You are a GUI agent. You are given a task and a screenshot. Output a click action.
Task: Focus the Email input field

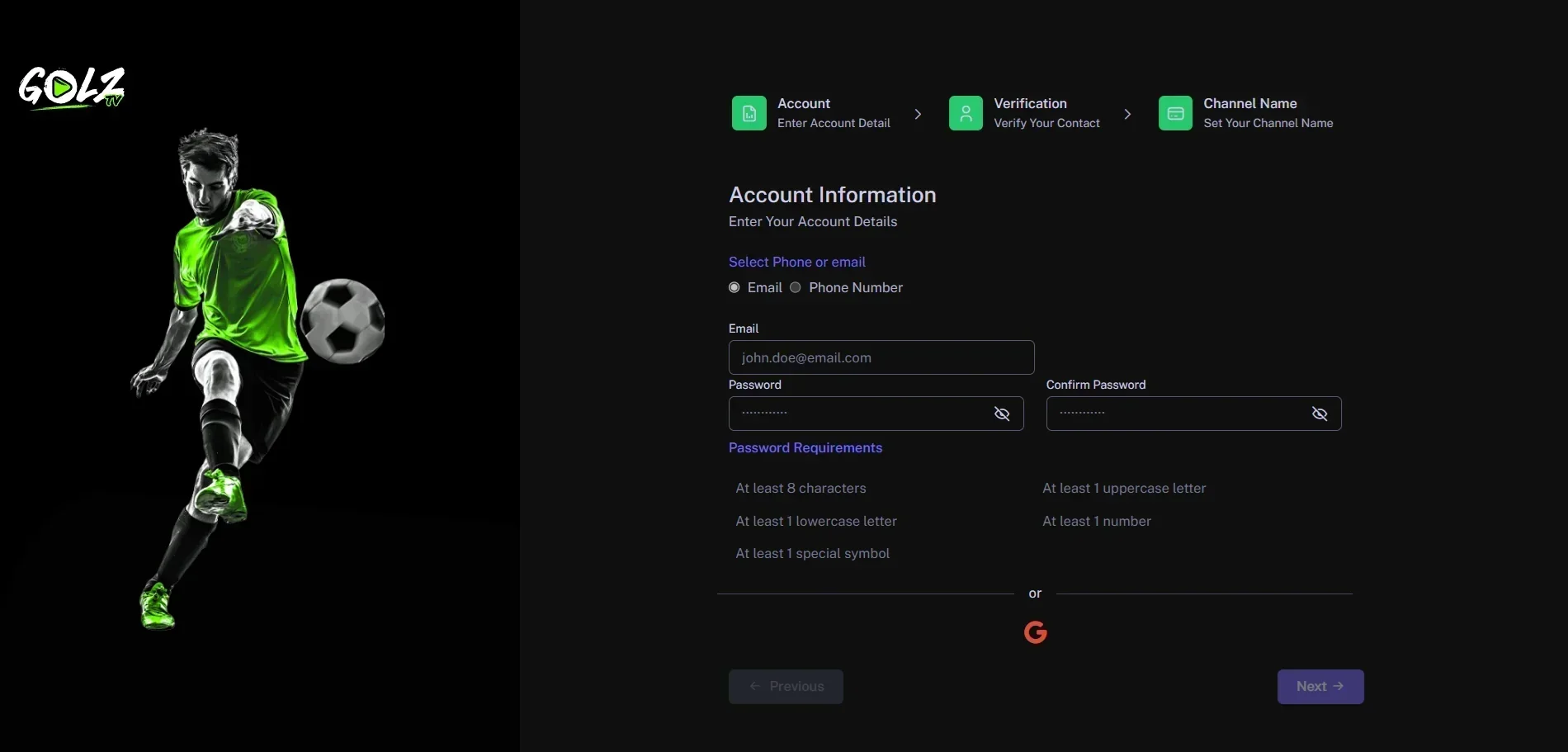pos(881,357)
